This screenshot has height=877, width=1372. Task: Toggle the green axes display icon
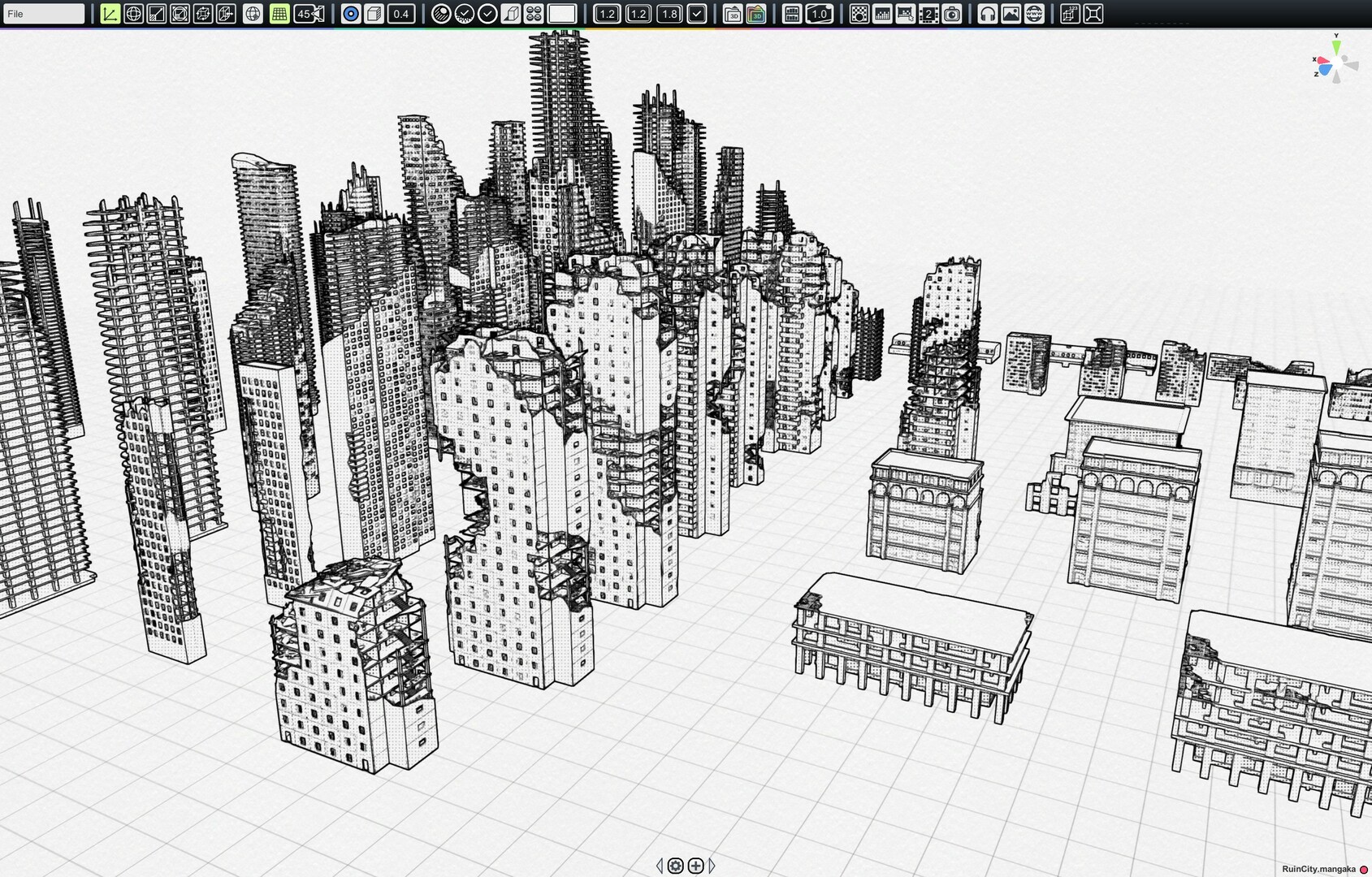pyautogui.click(x=110, y=14)
